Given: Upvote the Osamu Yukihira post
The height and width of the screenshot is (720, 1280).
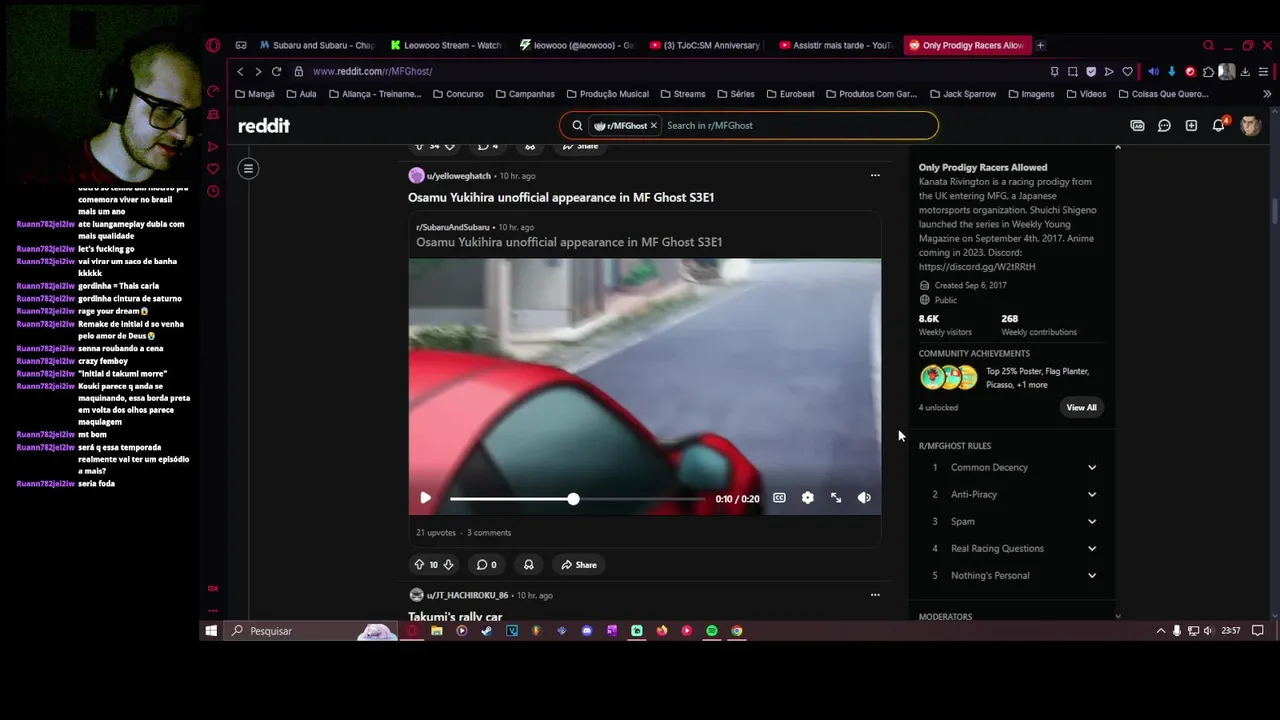Looking at the screenshot, I should coord(419,565).
